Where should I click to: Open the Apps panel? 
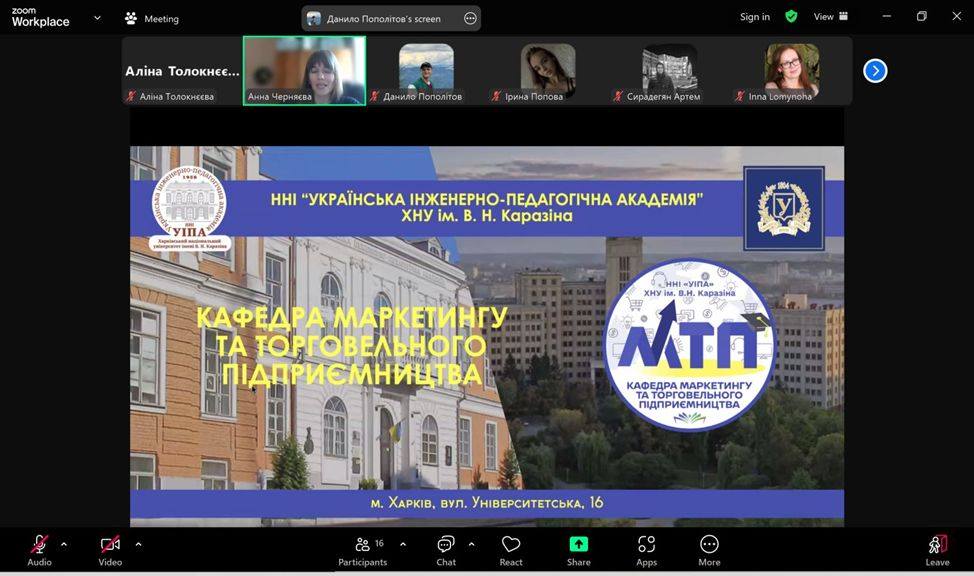pyautogui.click(x=647, y=550)
